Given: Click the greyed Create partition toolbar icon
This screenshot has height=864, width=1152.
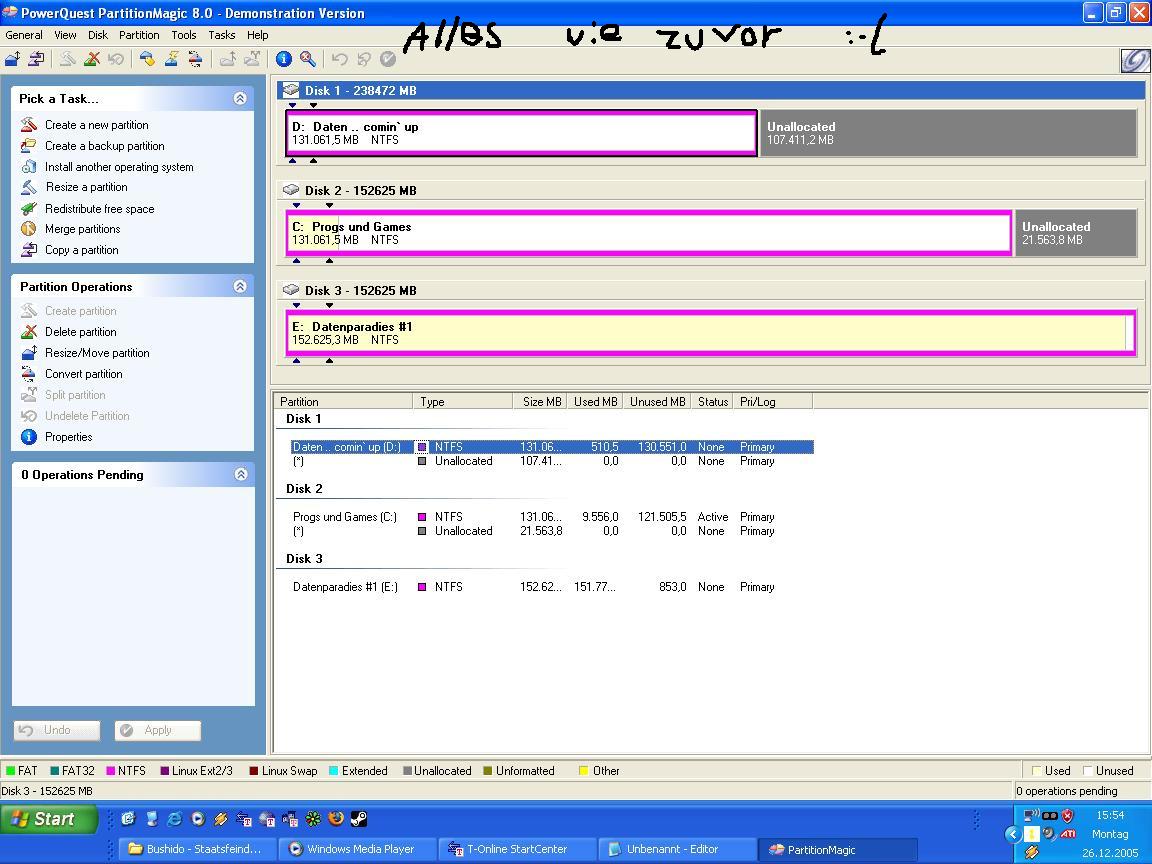Looking at the screenshot, I should 68,59.
